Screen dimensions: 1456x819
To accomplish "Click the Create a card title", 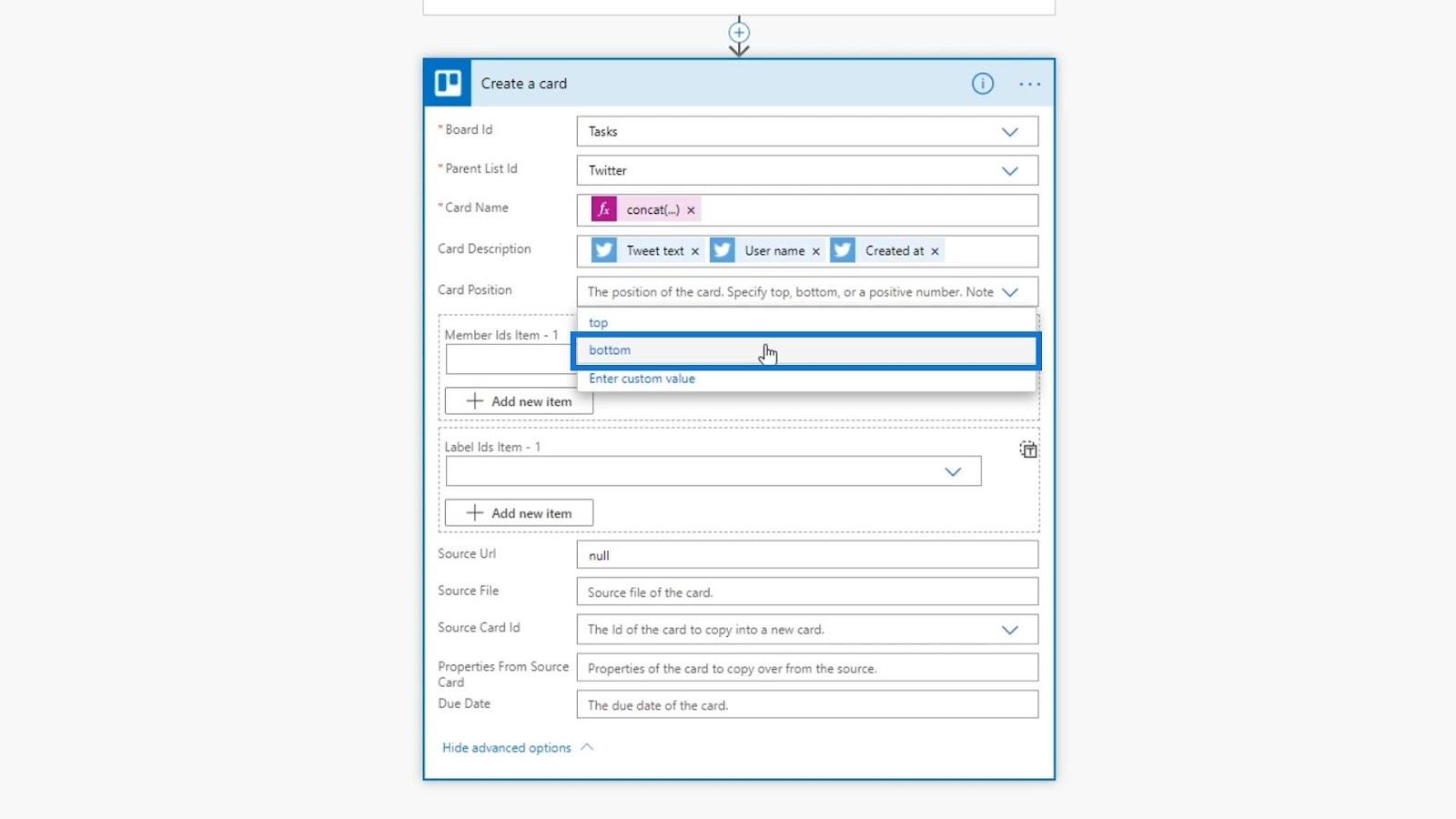I will (523, 84).
